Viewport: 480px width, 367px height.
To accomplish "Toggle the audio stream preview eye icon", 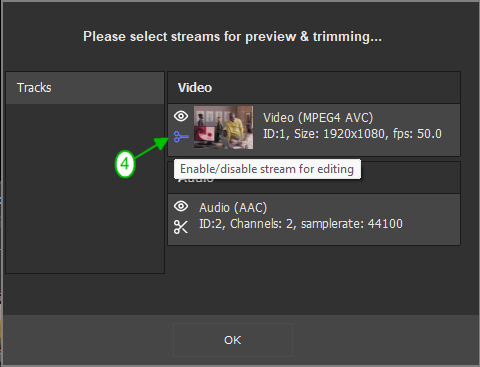I will 181,206.
